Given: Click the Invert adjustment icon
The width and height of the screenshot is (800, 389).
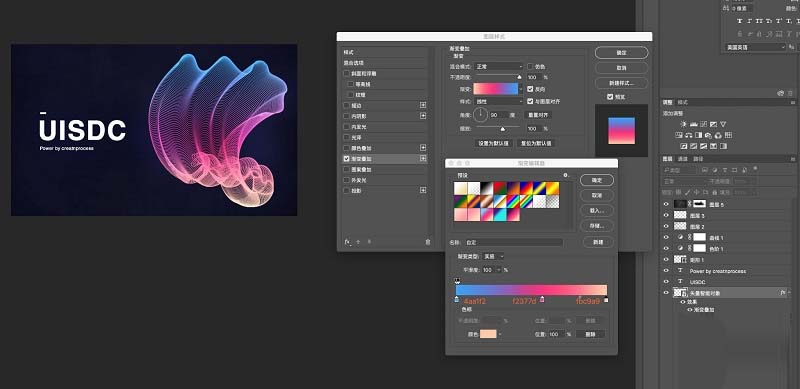Looking at the screenshot, I should [684, 146].
